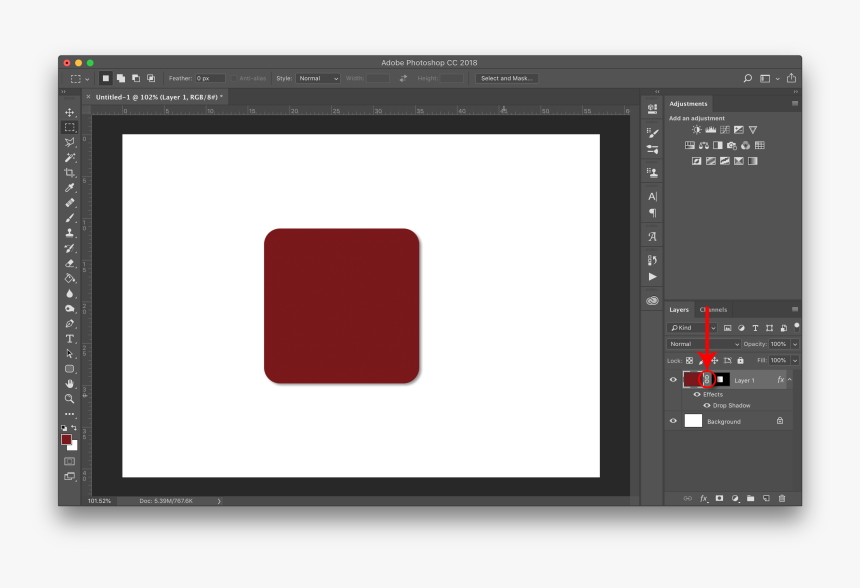Open the Layers panel menu
The image size is (860, 588).
(x=795, y=309)
